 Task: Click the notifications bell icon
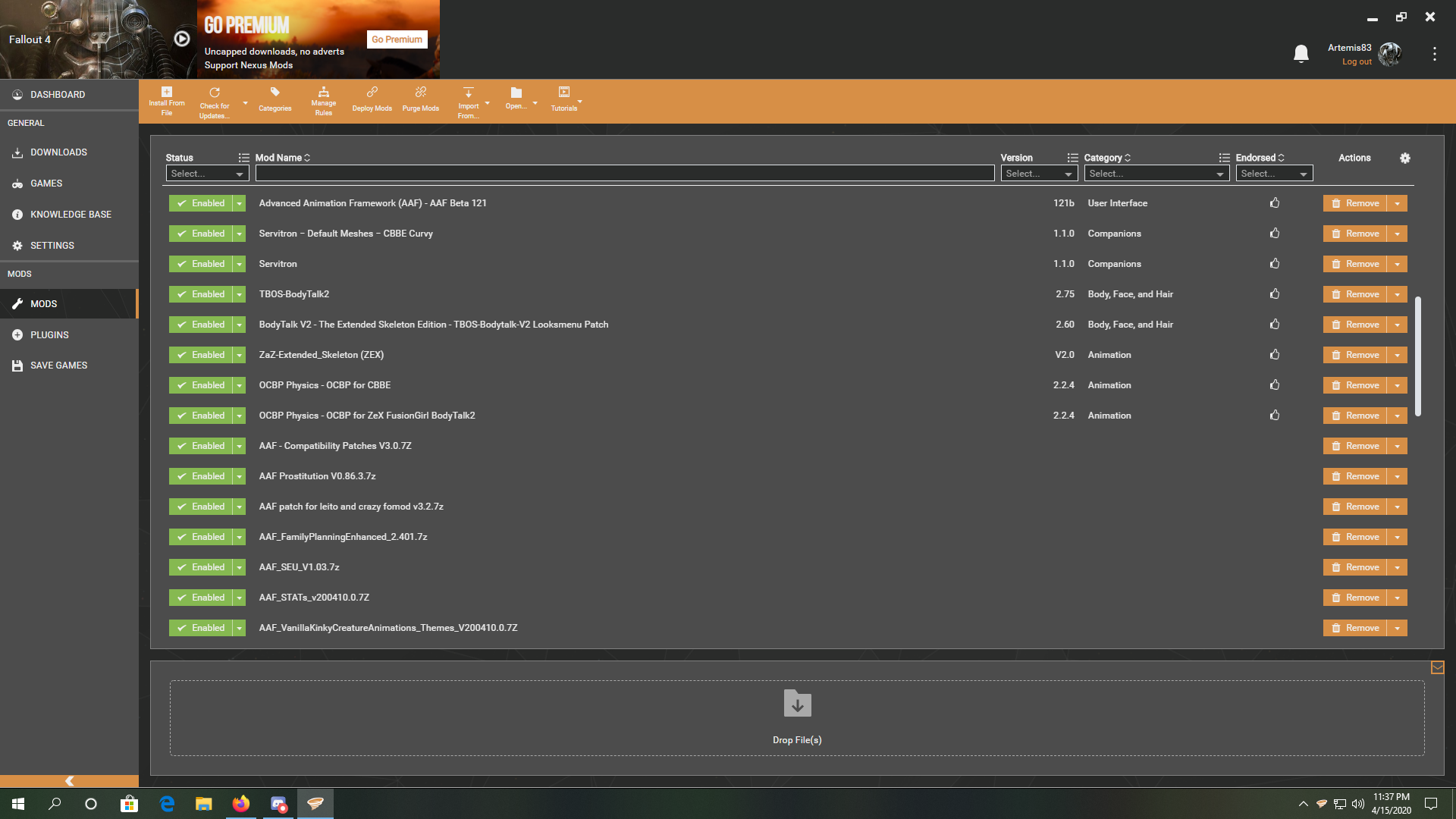click(1301, 54)
